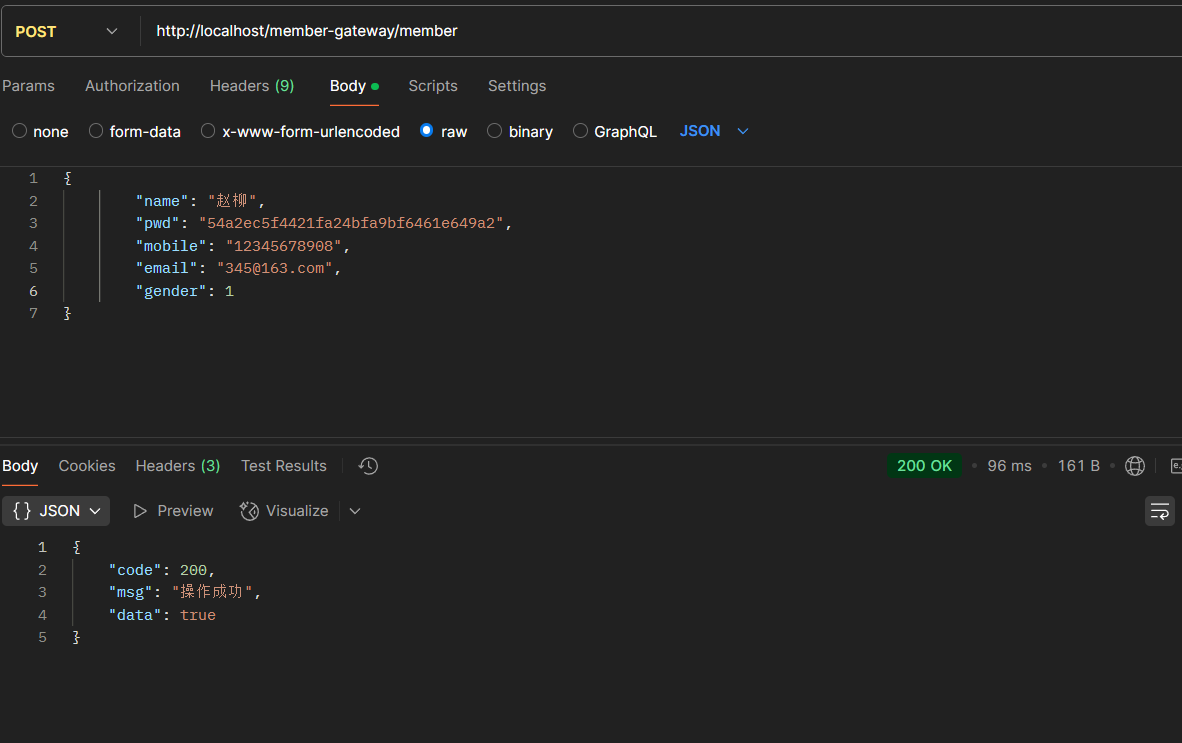Click the "pwd" hash value in request body
Viewport: 1182px width, 743px height.
coord(351,224)
